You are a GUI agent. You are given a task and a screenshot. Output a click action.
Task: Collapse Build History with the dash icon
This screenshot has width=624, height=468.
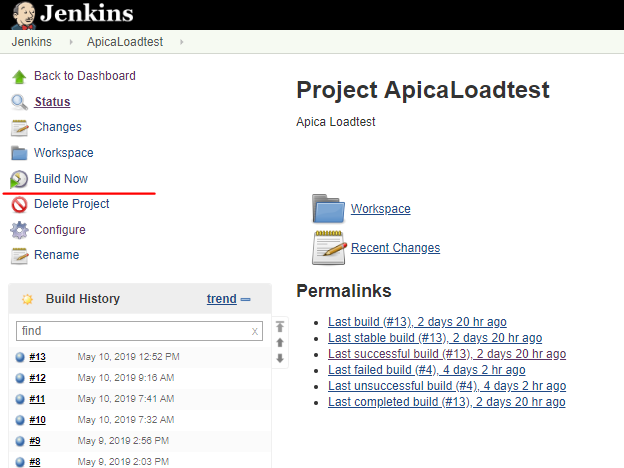(x=246, y=299)
